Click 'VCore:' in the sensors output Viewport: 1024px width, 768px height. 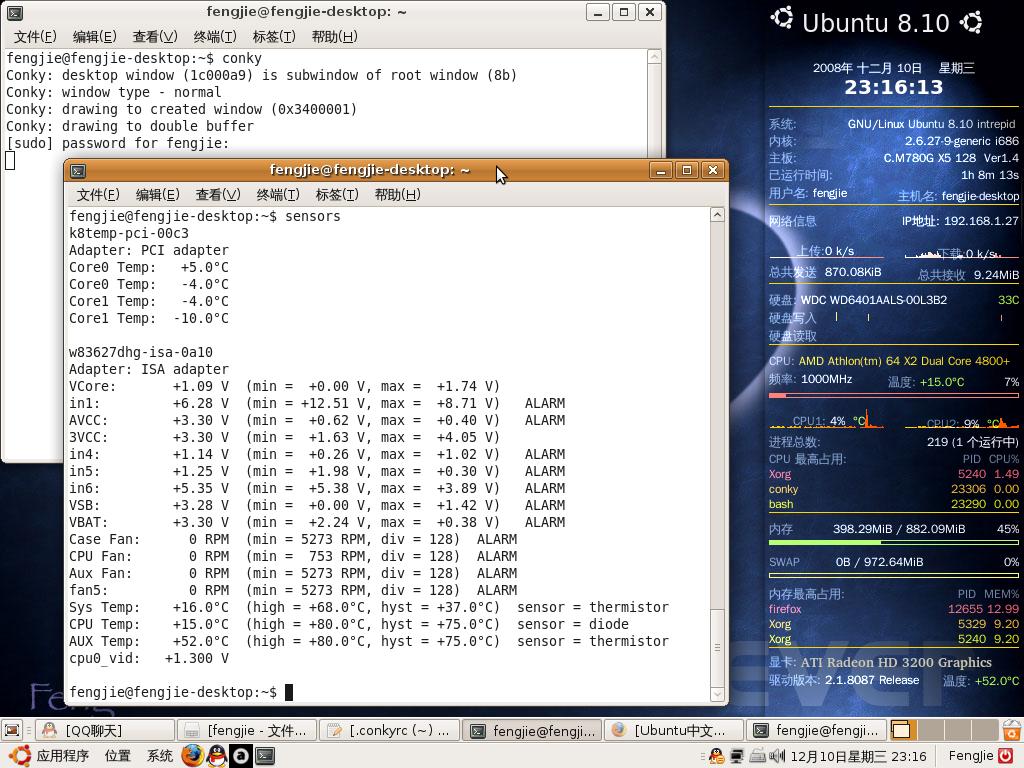click(x=93, y=386)
